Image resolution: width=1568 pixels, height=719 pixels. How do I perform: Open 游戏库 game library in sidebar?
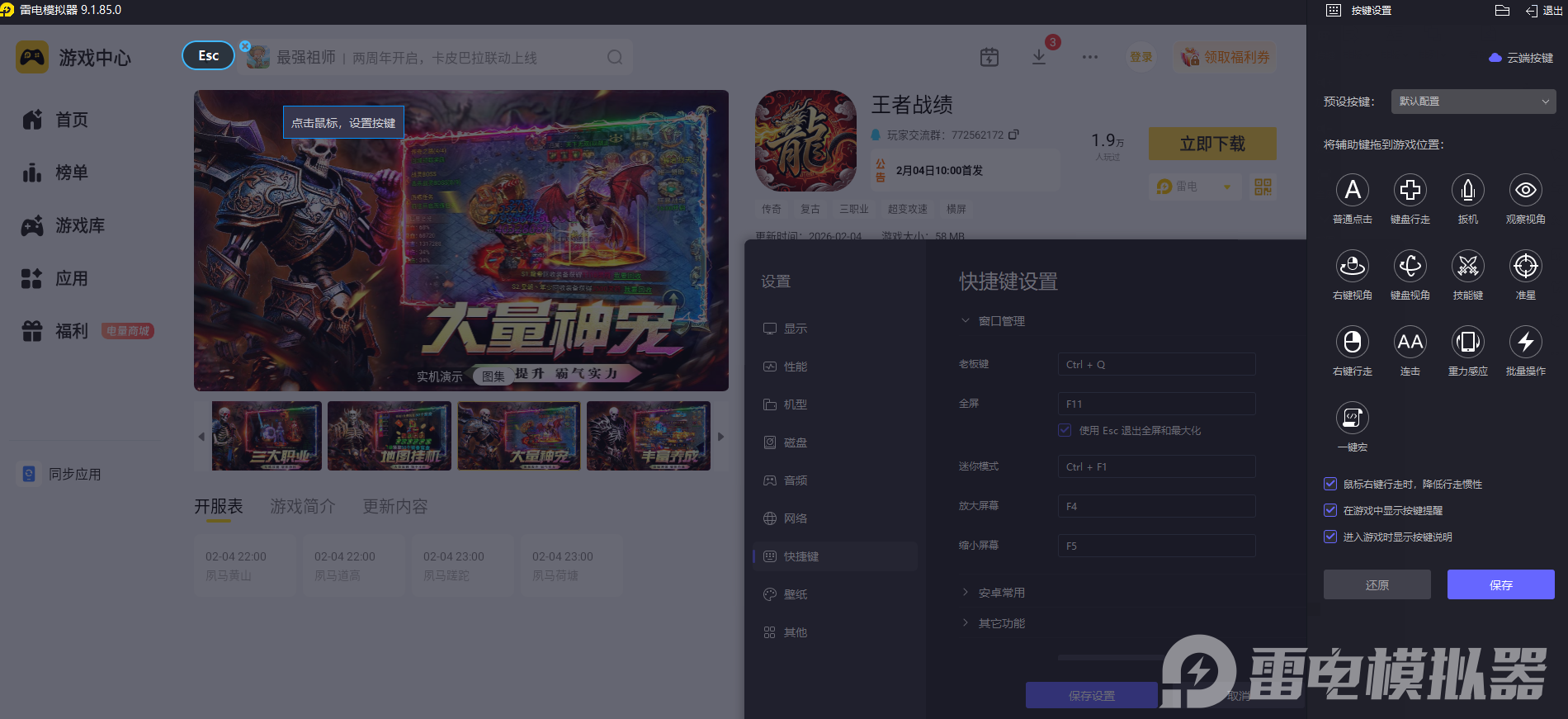(x=63, y=225)
